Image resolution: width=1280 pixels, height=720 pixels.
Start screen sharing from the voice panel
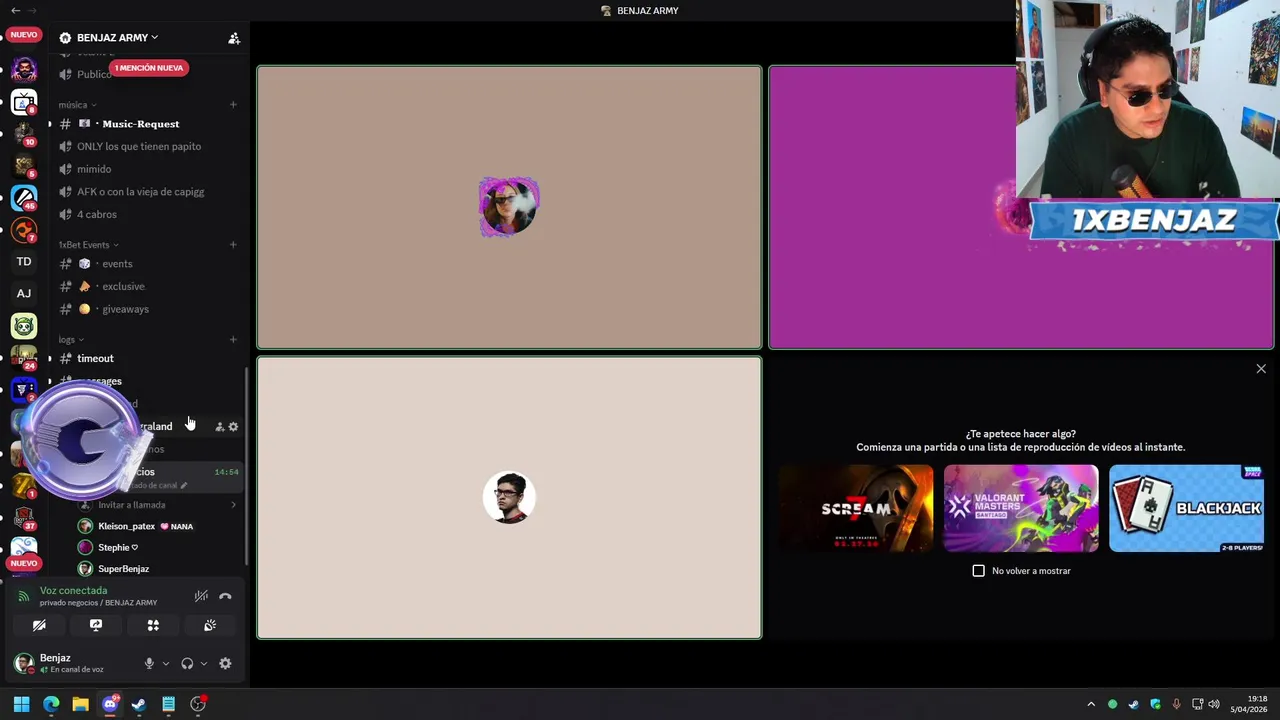point(96,625)
